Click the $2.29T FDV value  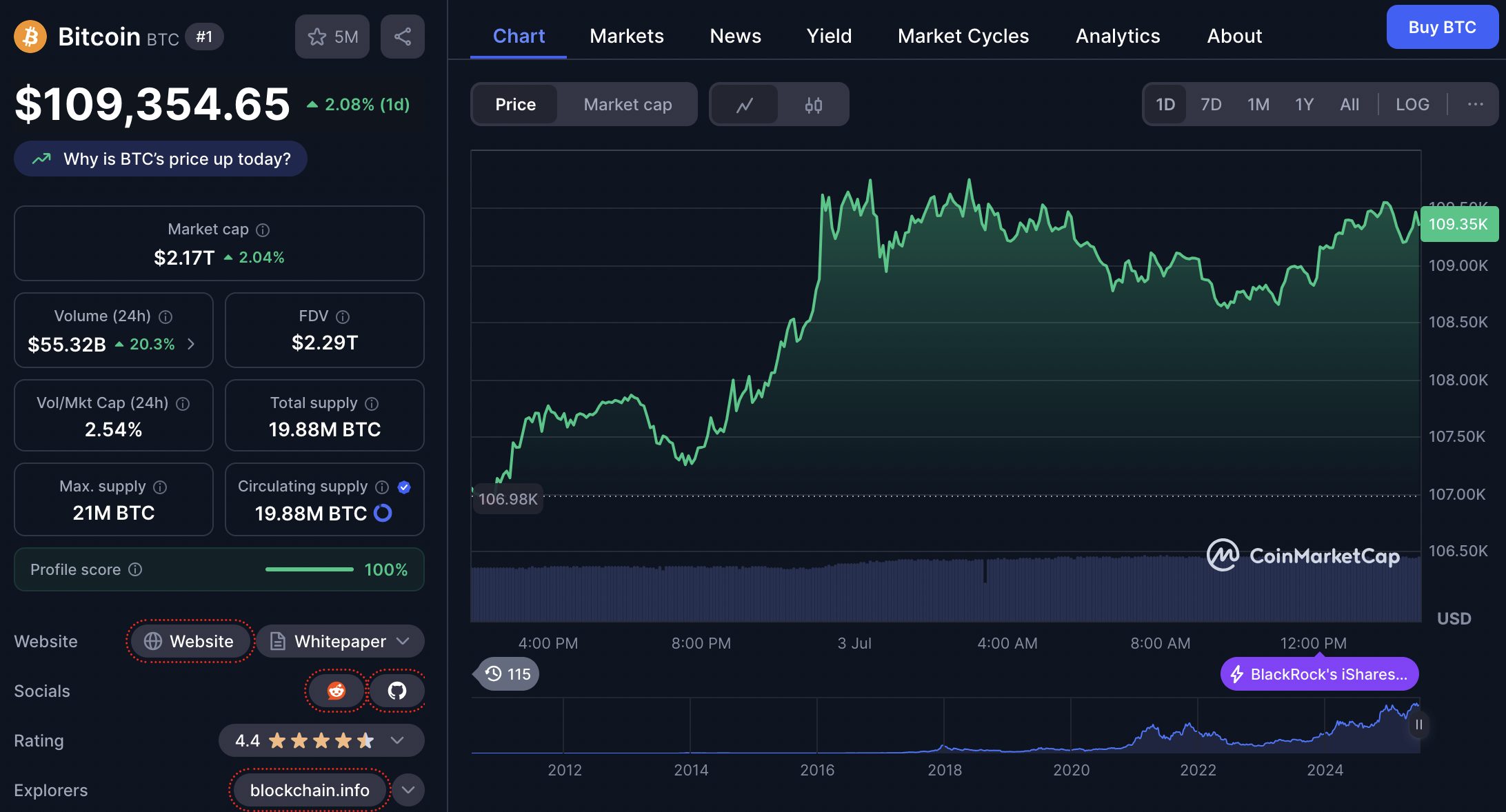[x=325, y=343]
